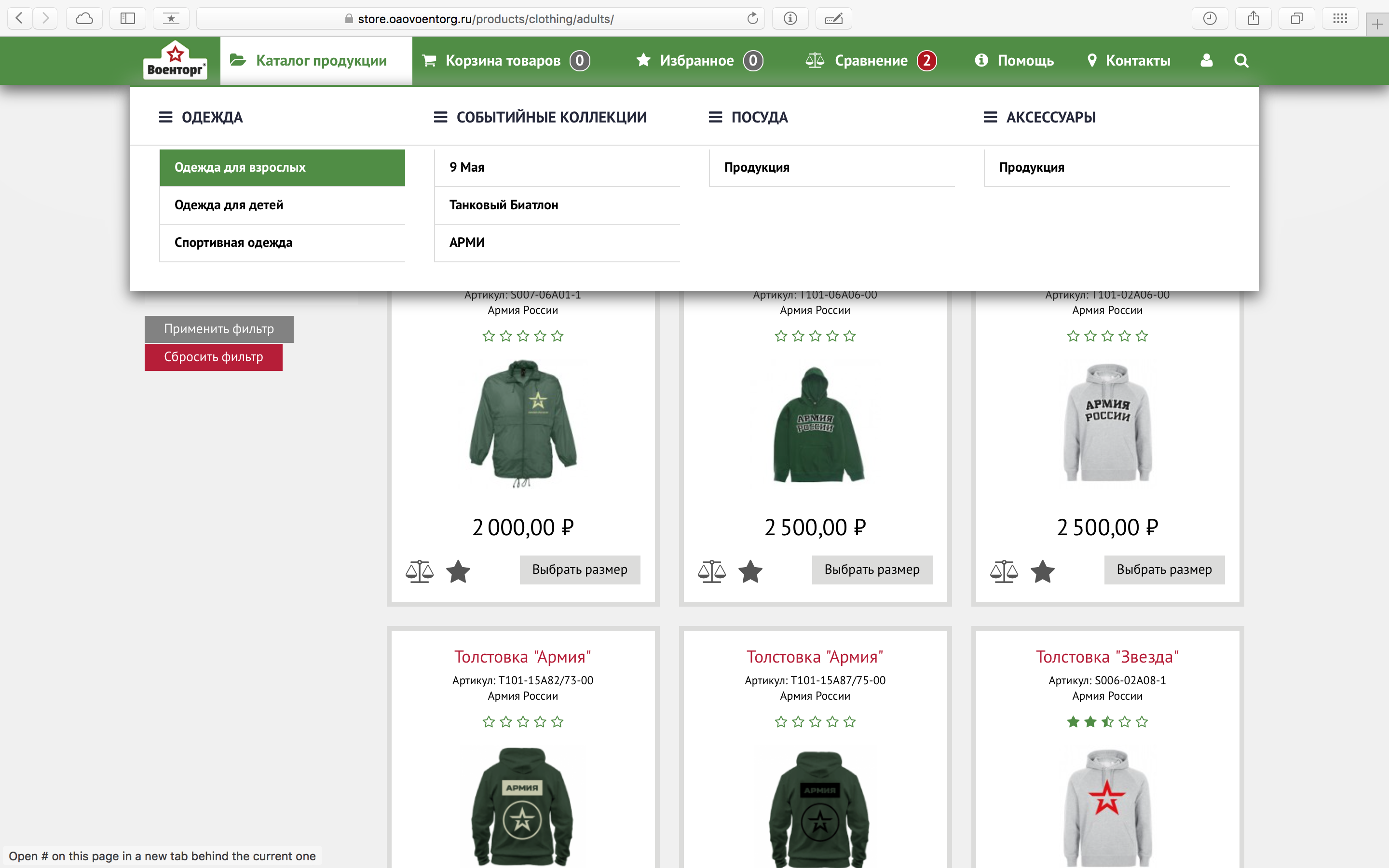Go forward using Safari's forward arrow
The image size is (1389, 868).
(45, 18)
